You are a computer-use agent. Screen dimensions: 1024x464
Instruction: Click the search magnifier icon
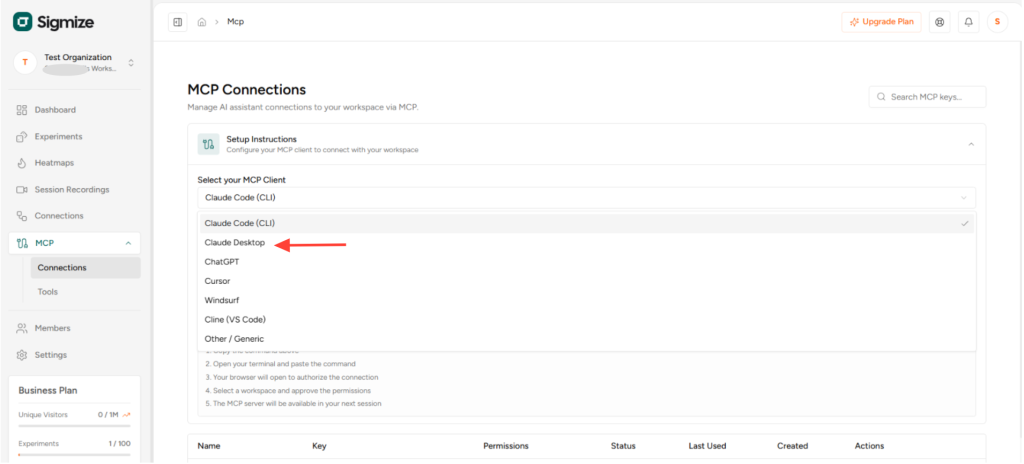point(882,97)
